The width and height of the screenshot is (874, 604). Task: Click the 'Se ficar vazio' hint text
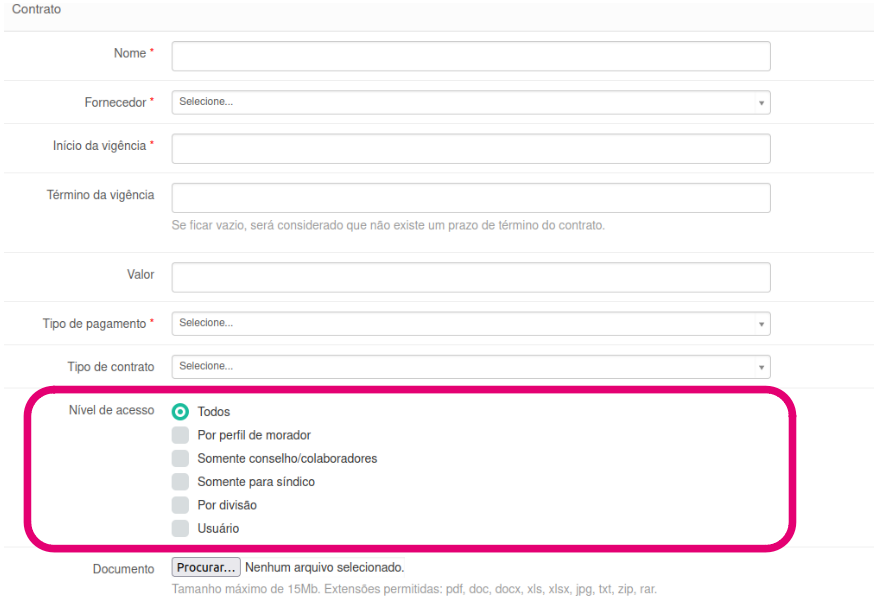(x=388, y=225)
